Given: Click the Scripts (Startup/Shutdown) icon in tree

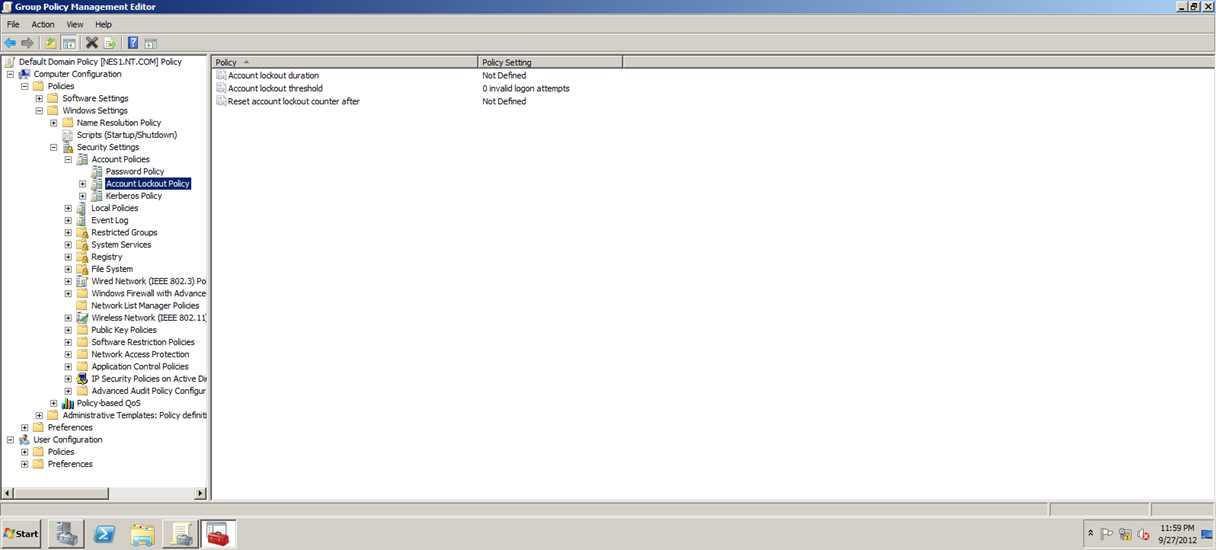Looking at the screenshot, I should [68, 135].
